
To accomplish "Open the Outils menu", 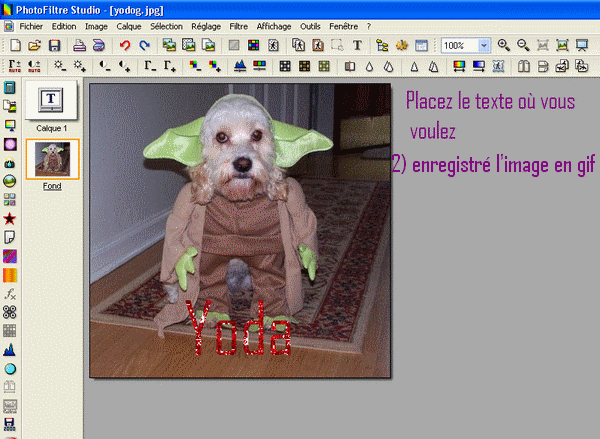I will coord(310,26).
